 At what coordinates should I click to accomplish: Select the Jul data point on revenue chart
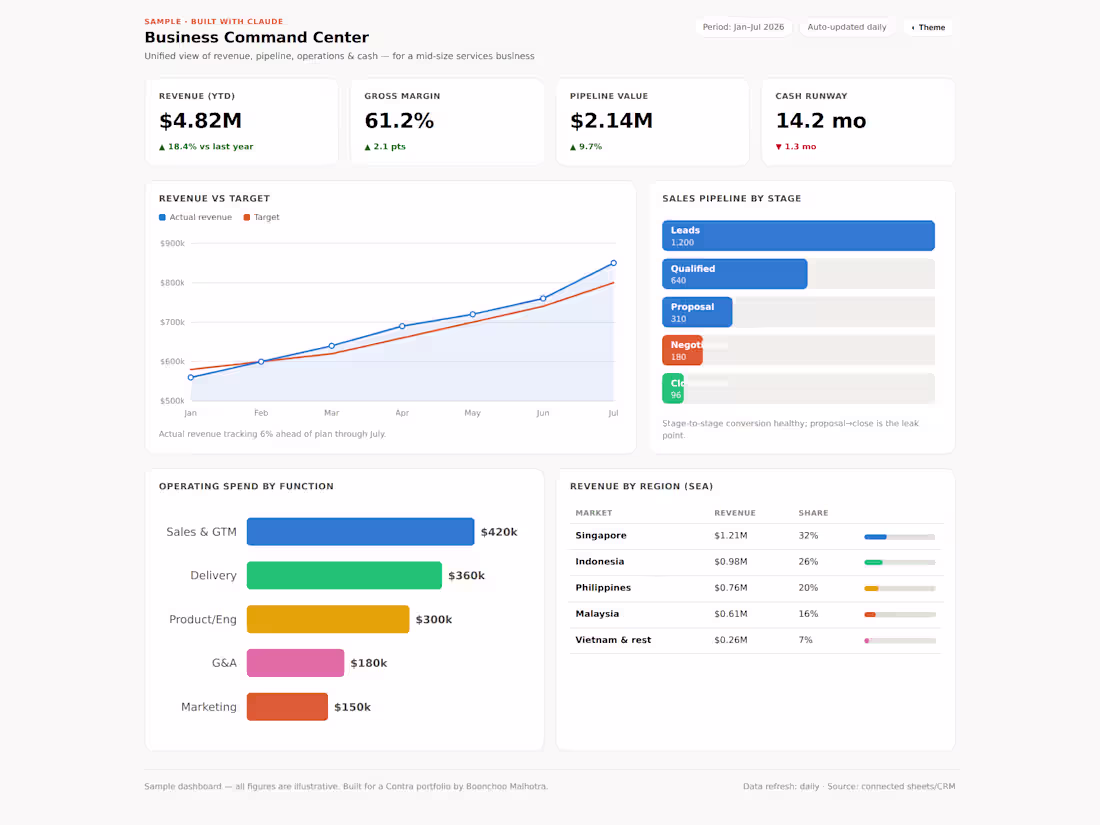(613, 263)
